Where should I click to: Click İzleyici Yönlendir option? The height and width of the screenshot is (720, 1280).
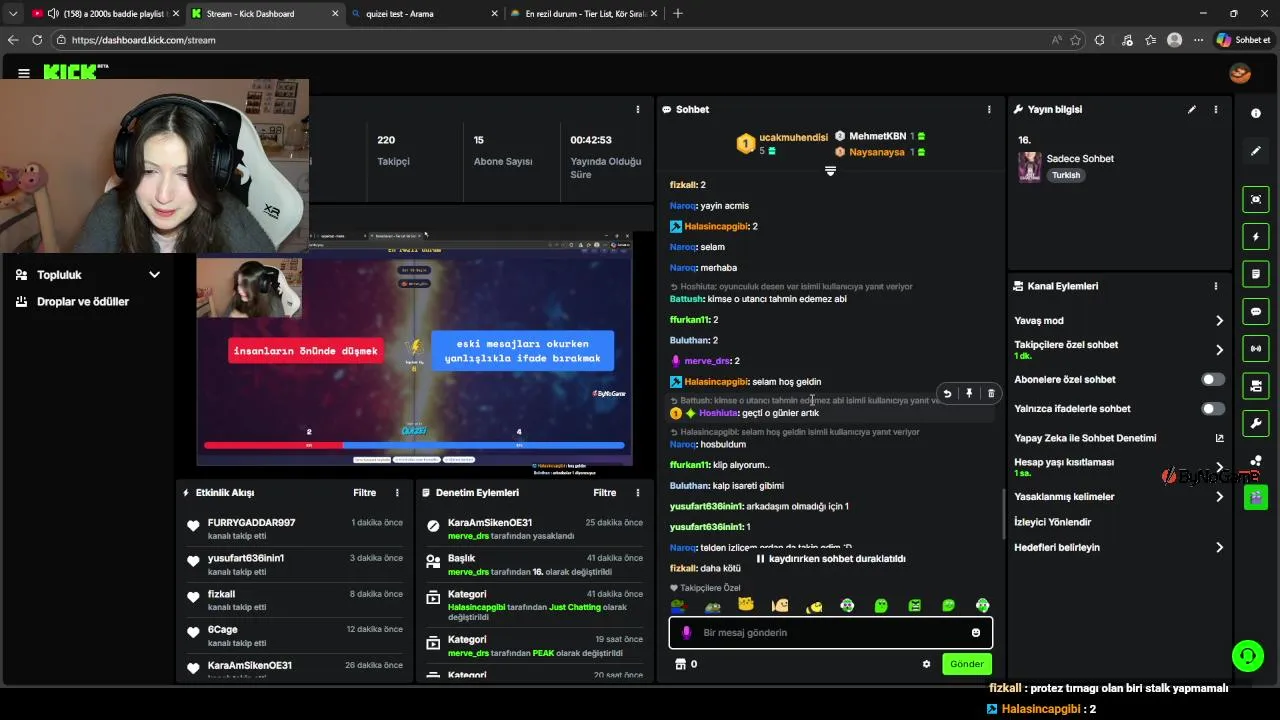tap(1052, 522)
